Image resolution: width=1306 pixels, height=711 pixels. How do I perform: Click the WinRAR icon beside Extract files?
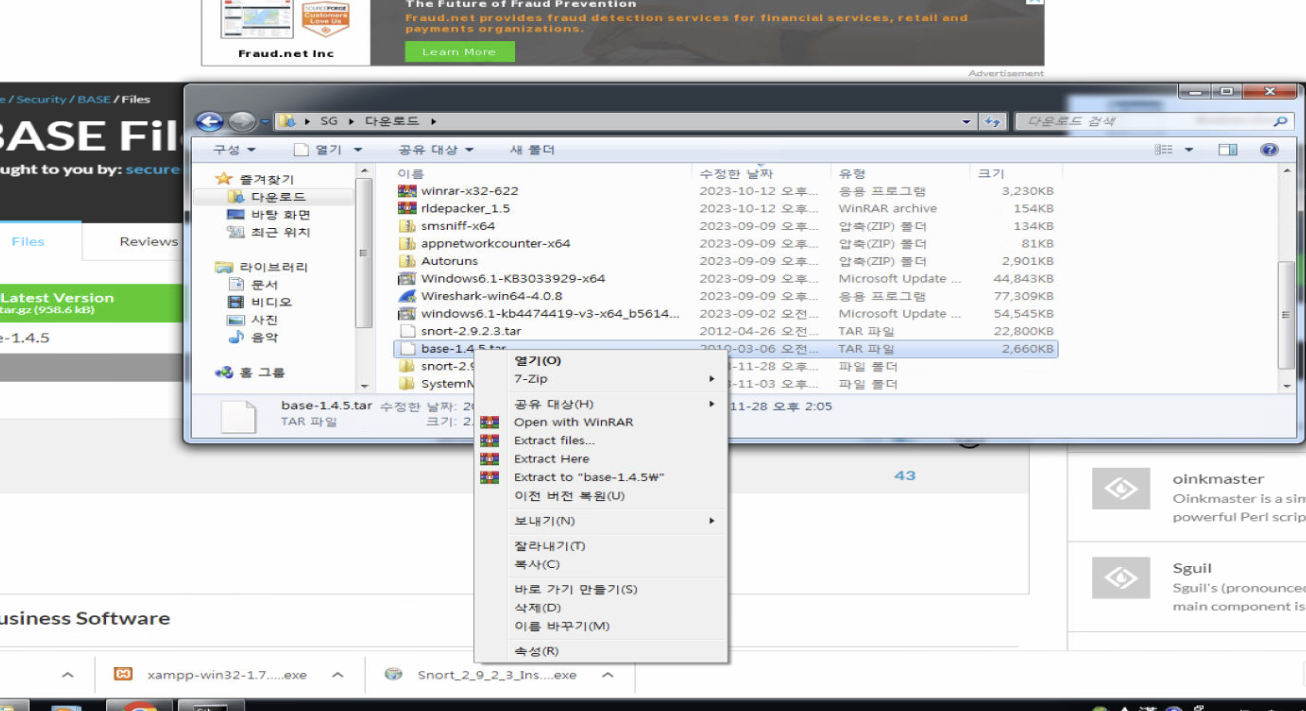pos(489,440)
